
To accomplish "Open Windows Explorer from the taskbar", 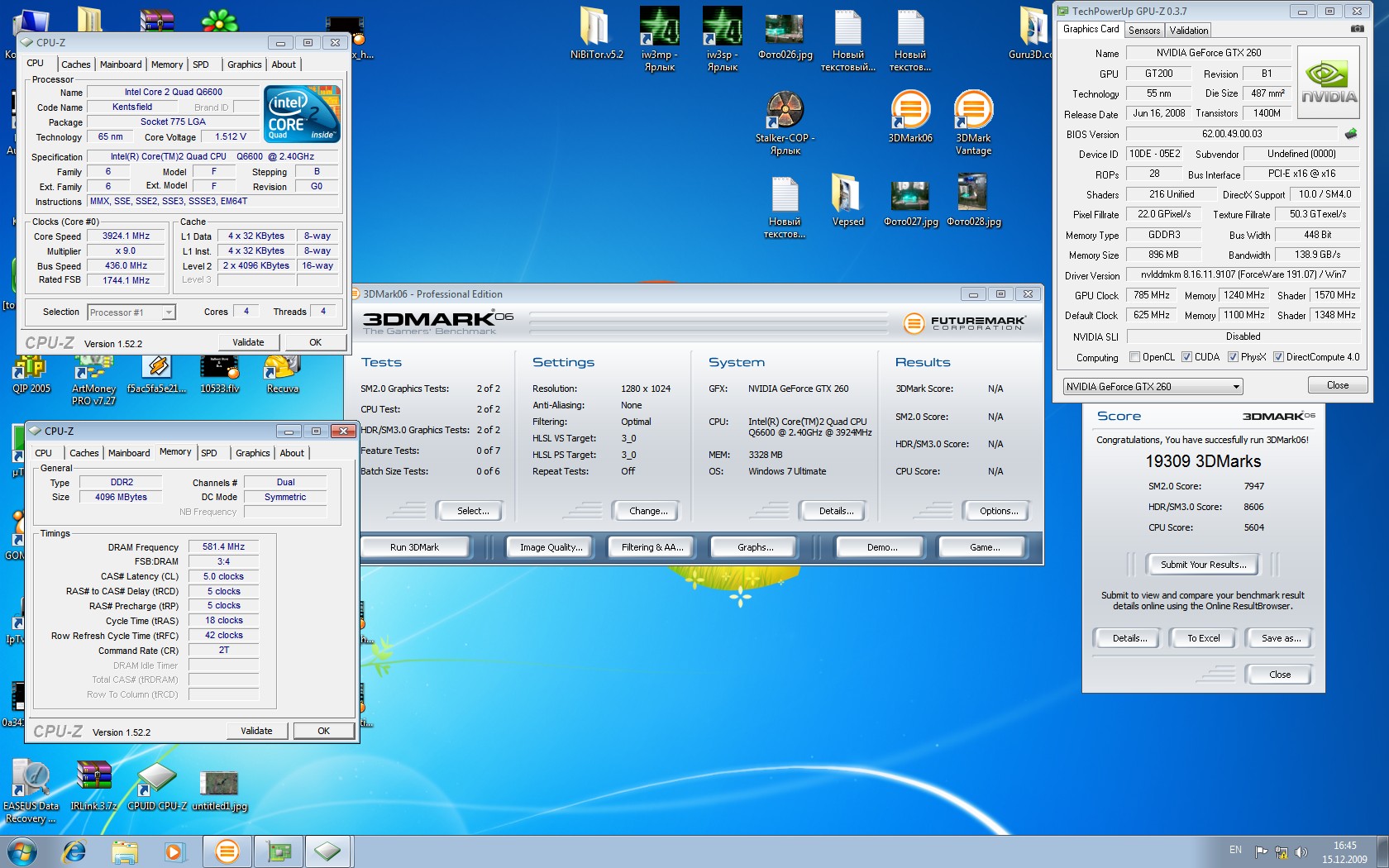I will click(125, 851).
